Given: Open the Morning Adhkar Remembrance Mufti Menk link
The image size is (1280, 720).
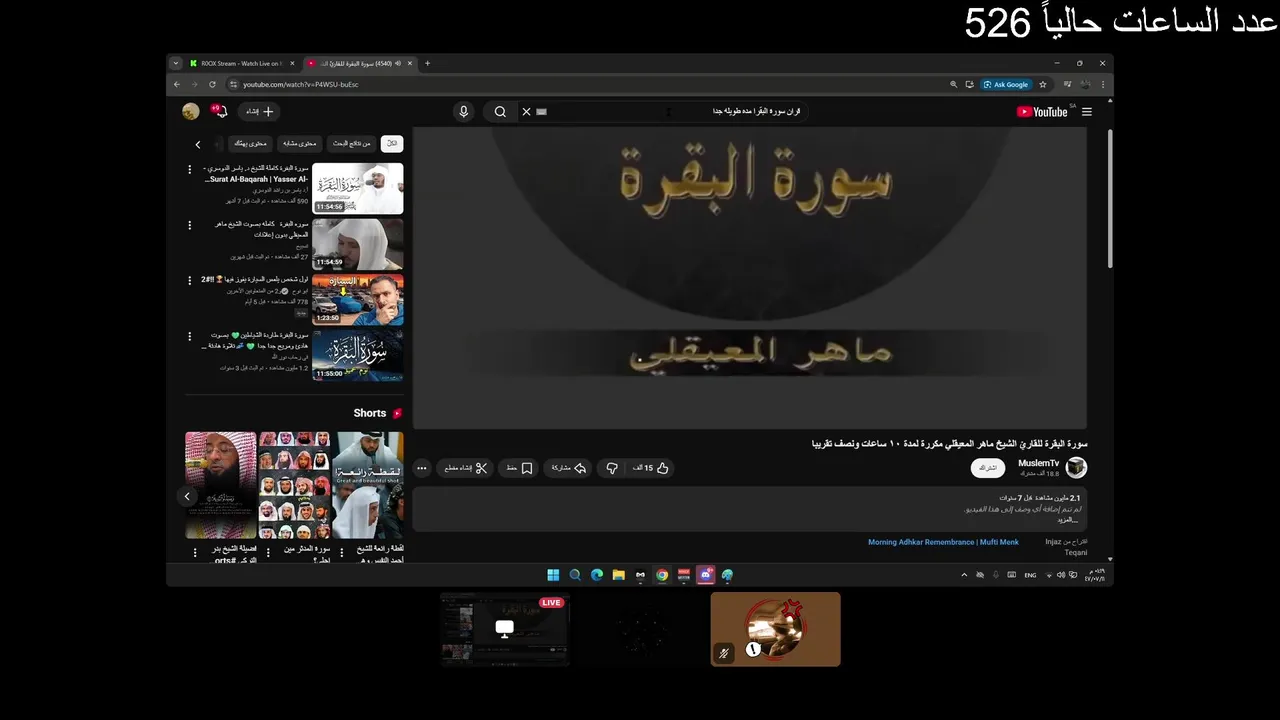Looking at the screenshot, I should coord(943,542).
